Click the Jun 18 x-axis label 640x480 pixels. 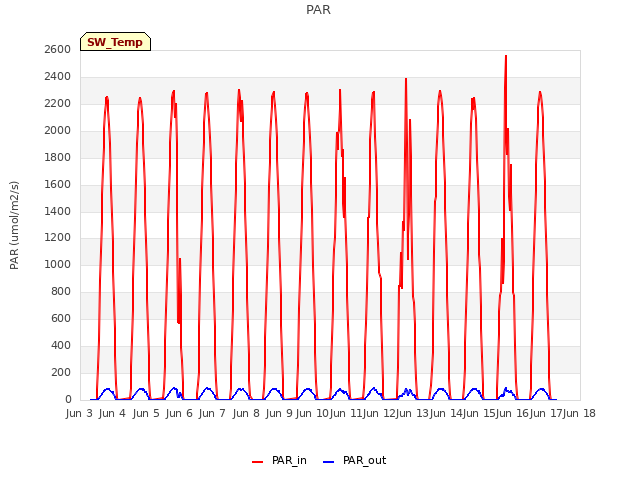[x=579, y=413]
